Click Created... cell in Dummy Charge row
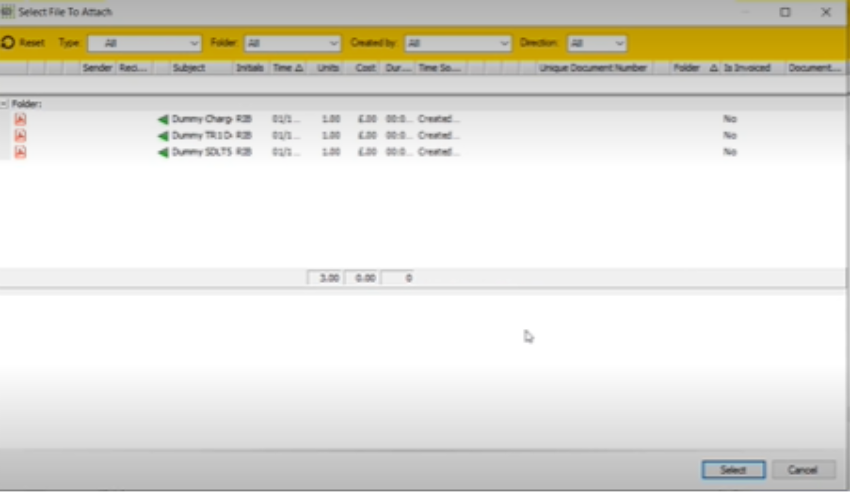This screenshot has width=850, height=492. pos(439,119)
